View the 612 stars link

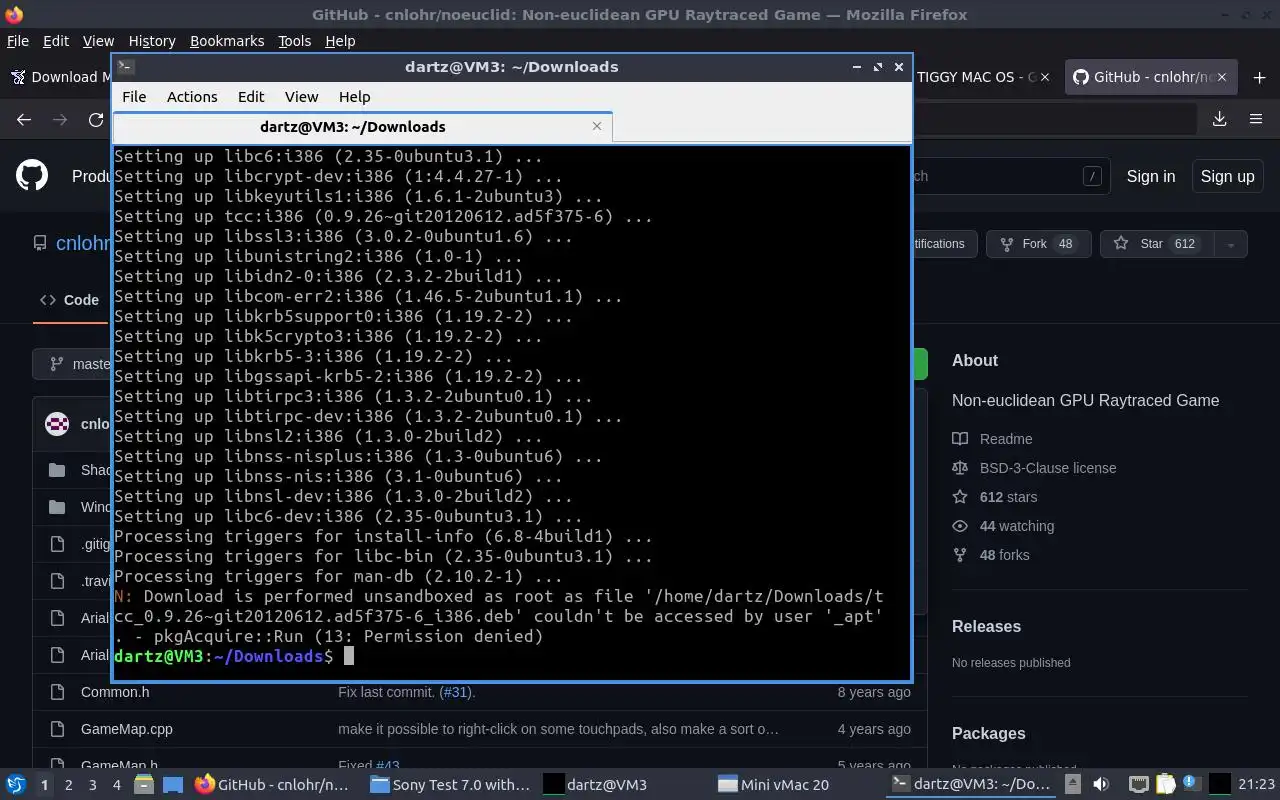click(x=1008, y=497)
